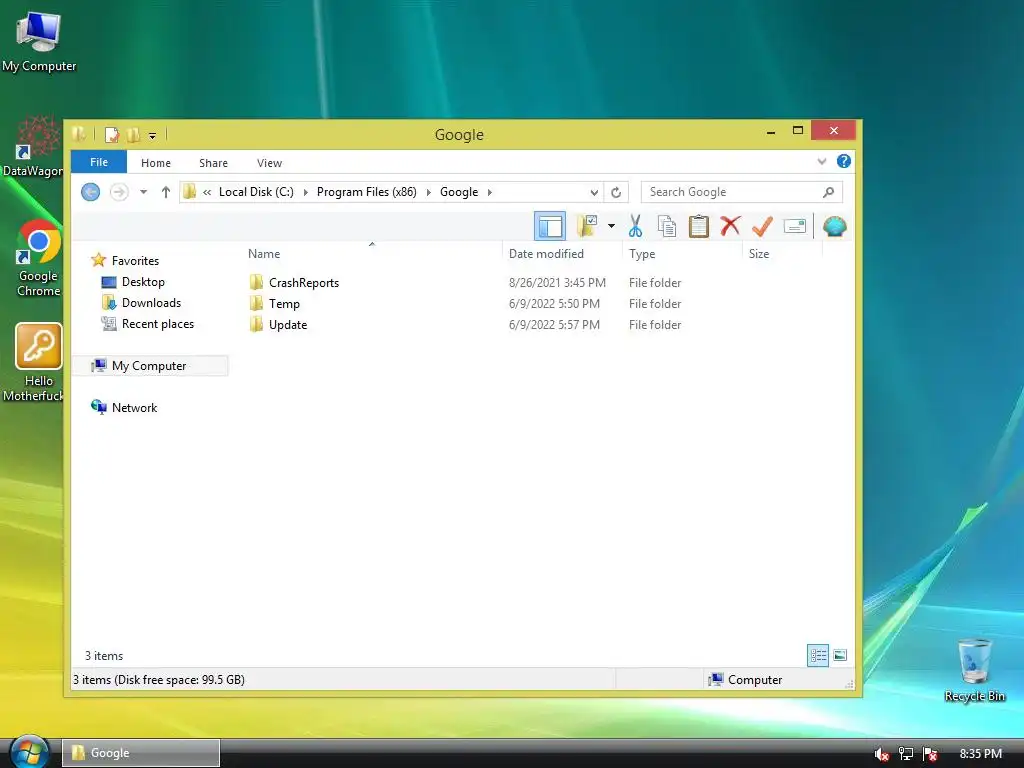Select the Update folder
Image resolution: width=1024 pixels, height=768 pixels.
click(288, 325)
